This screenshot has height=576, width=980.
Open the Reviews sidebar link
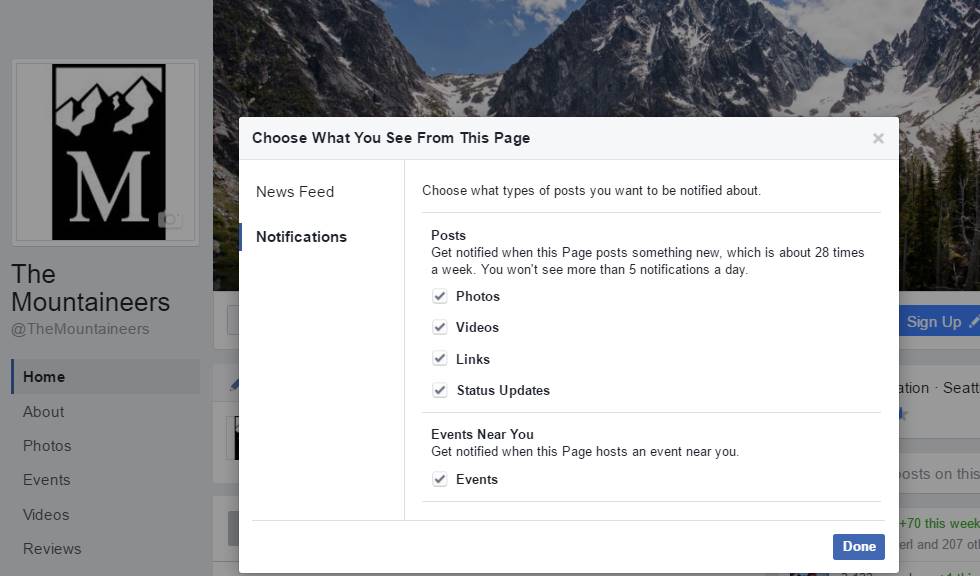[52, 549]
